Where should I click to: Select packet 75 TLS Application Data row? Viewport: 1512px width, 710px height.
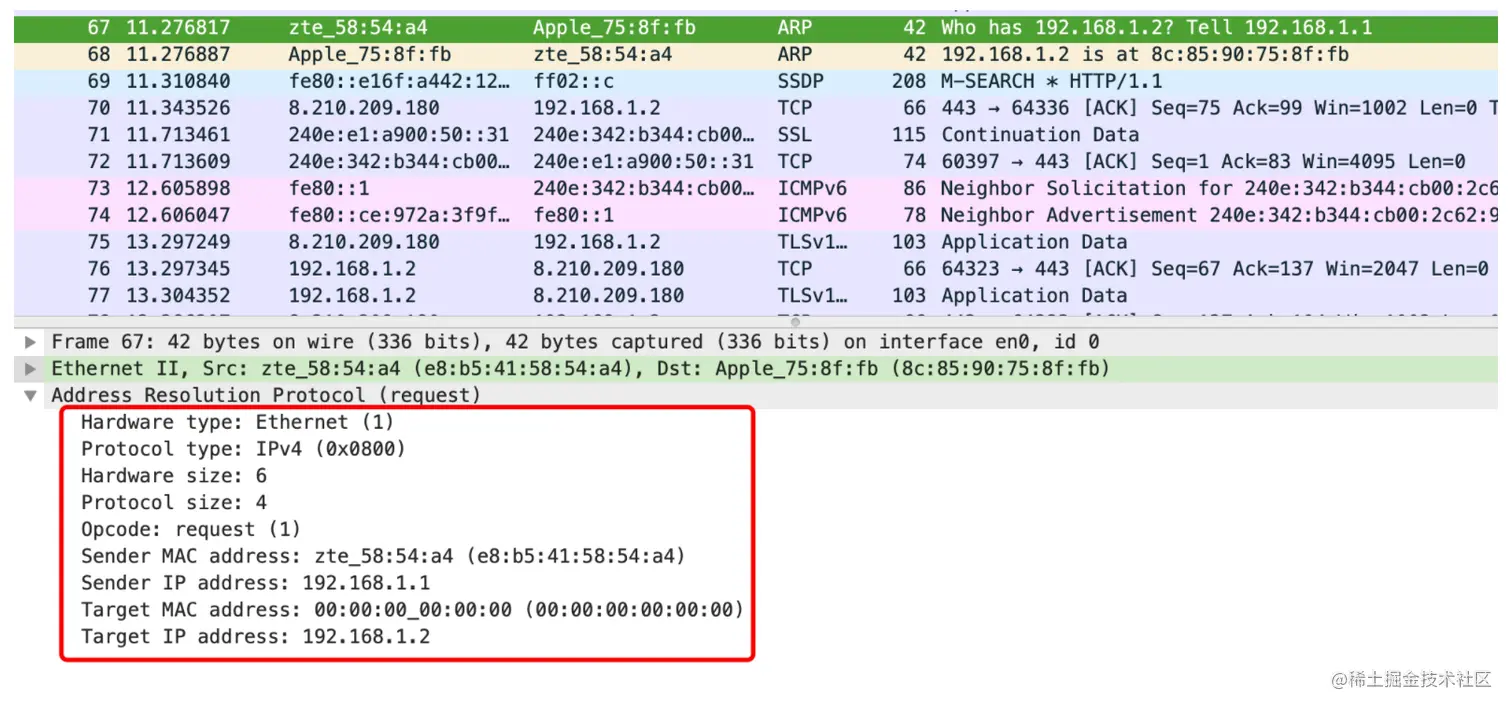pos(756,242)
